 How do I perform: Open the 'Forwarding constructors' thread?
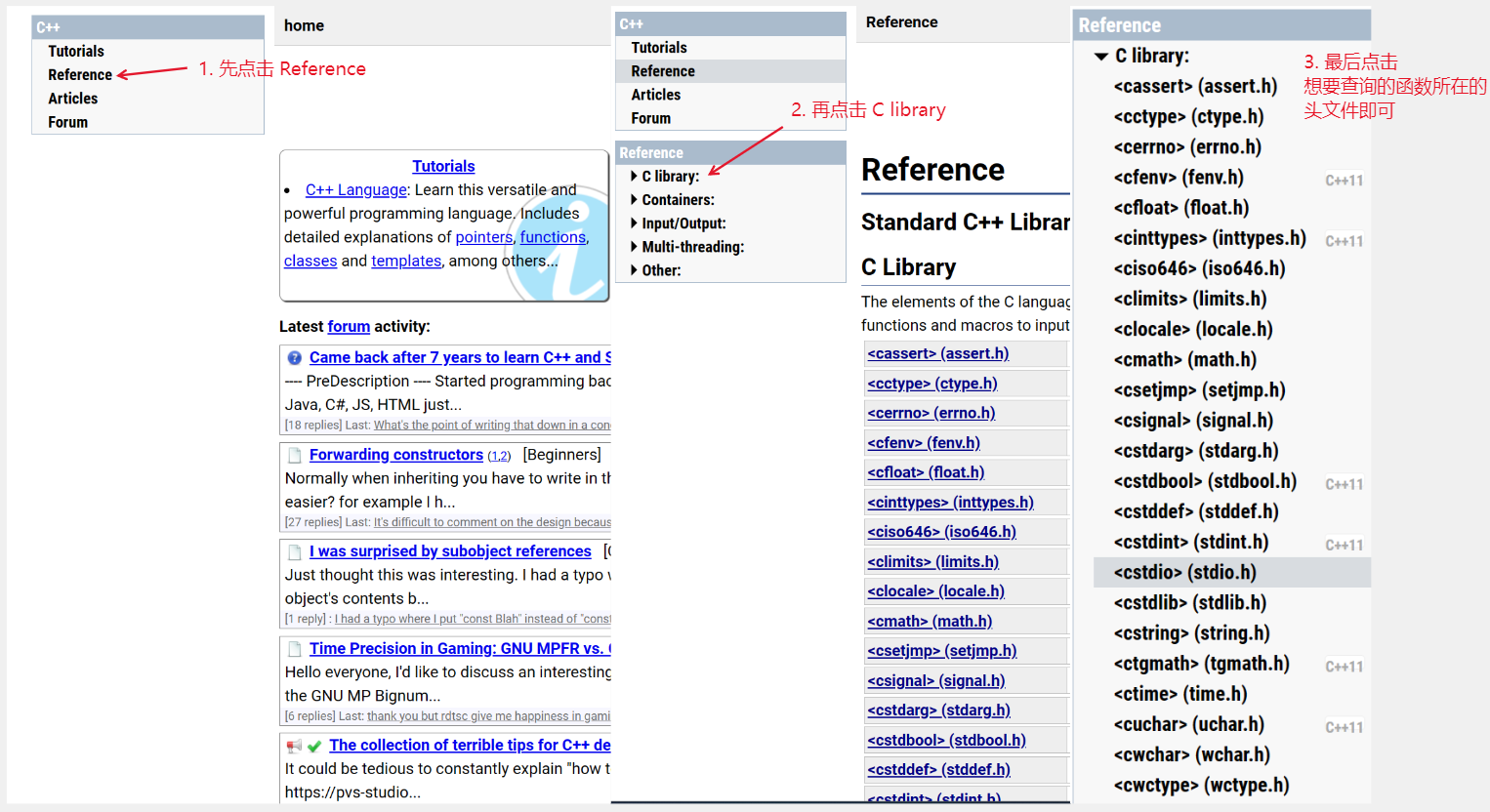click(396, 455)
